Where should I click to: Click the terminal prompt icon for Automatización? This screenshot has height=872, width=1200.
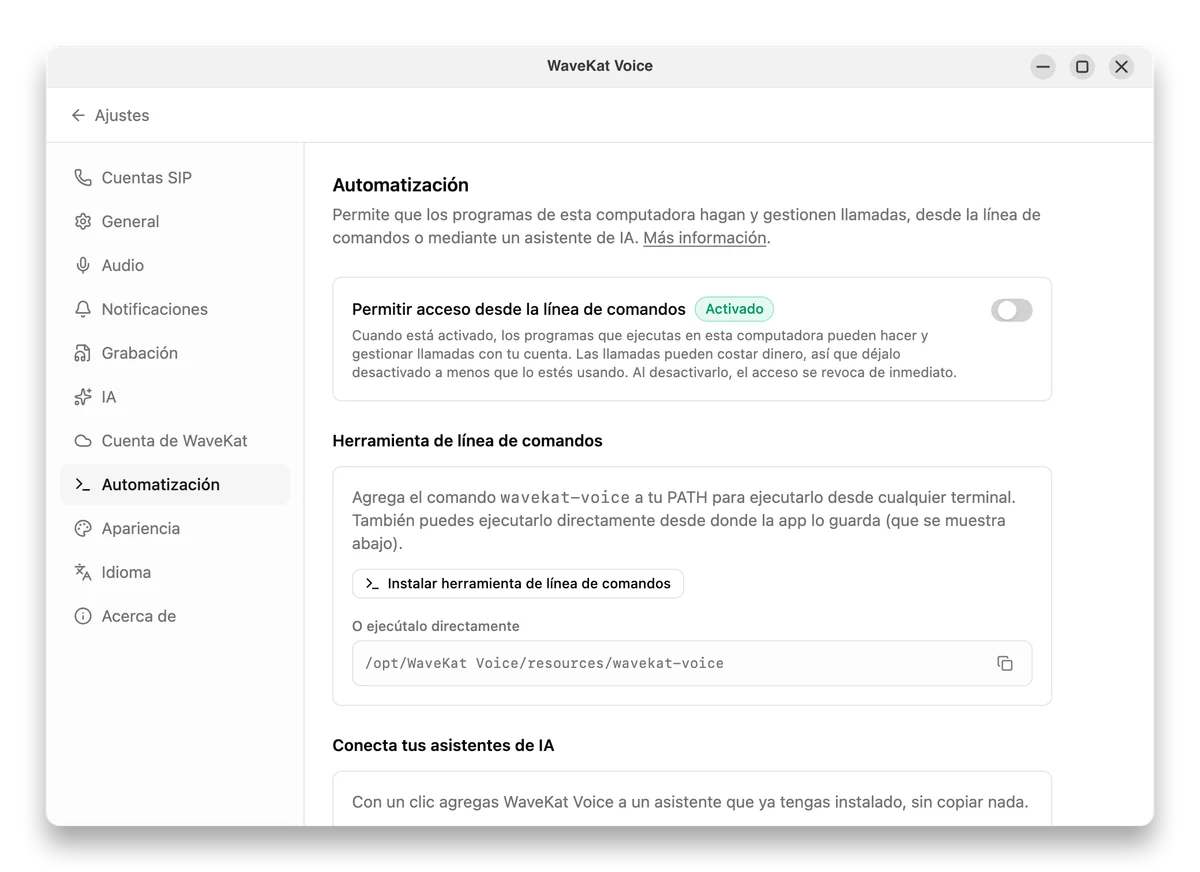83,485
